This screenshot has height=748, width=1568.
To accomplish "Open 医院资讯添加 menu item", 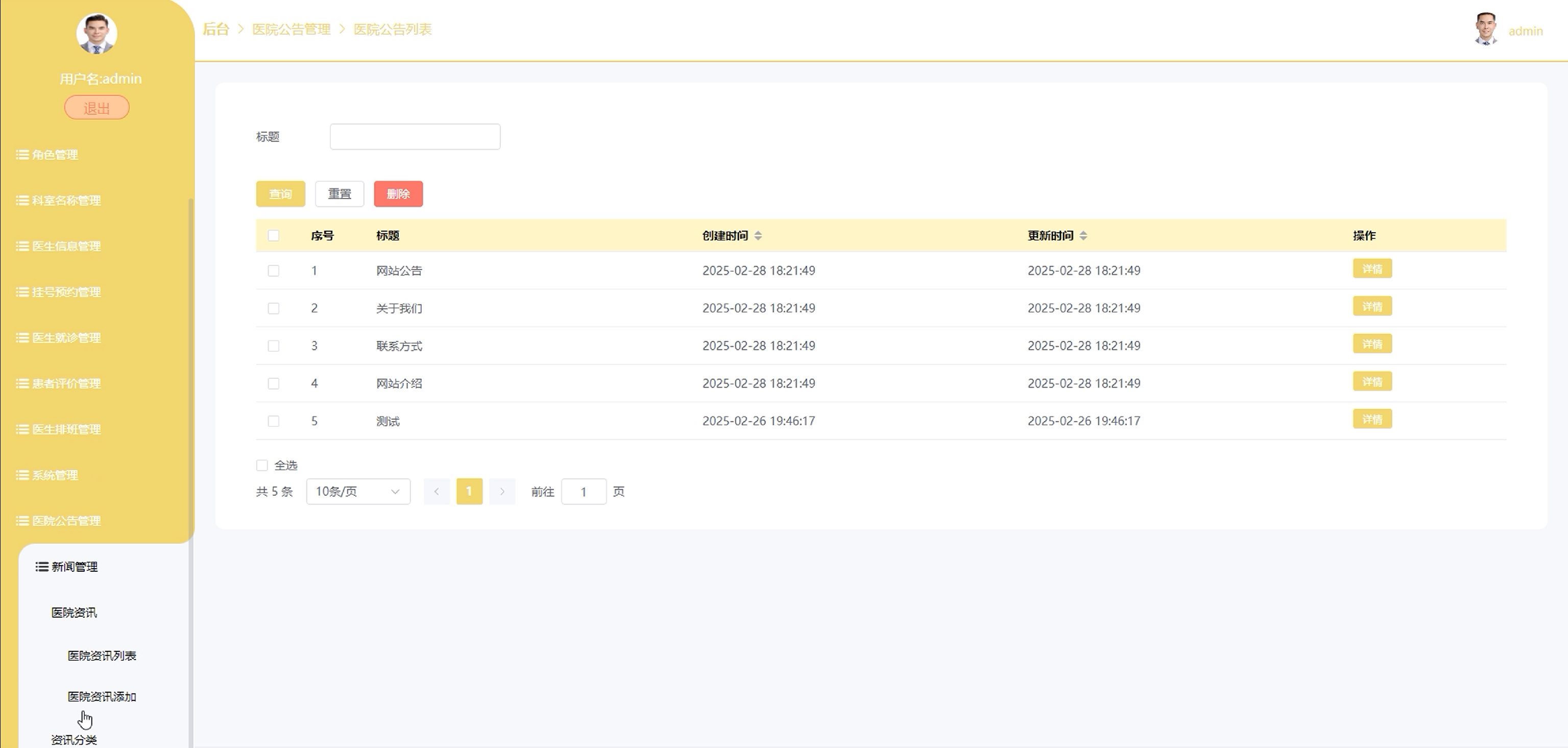I will click(102, 696).
